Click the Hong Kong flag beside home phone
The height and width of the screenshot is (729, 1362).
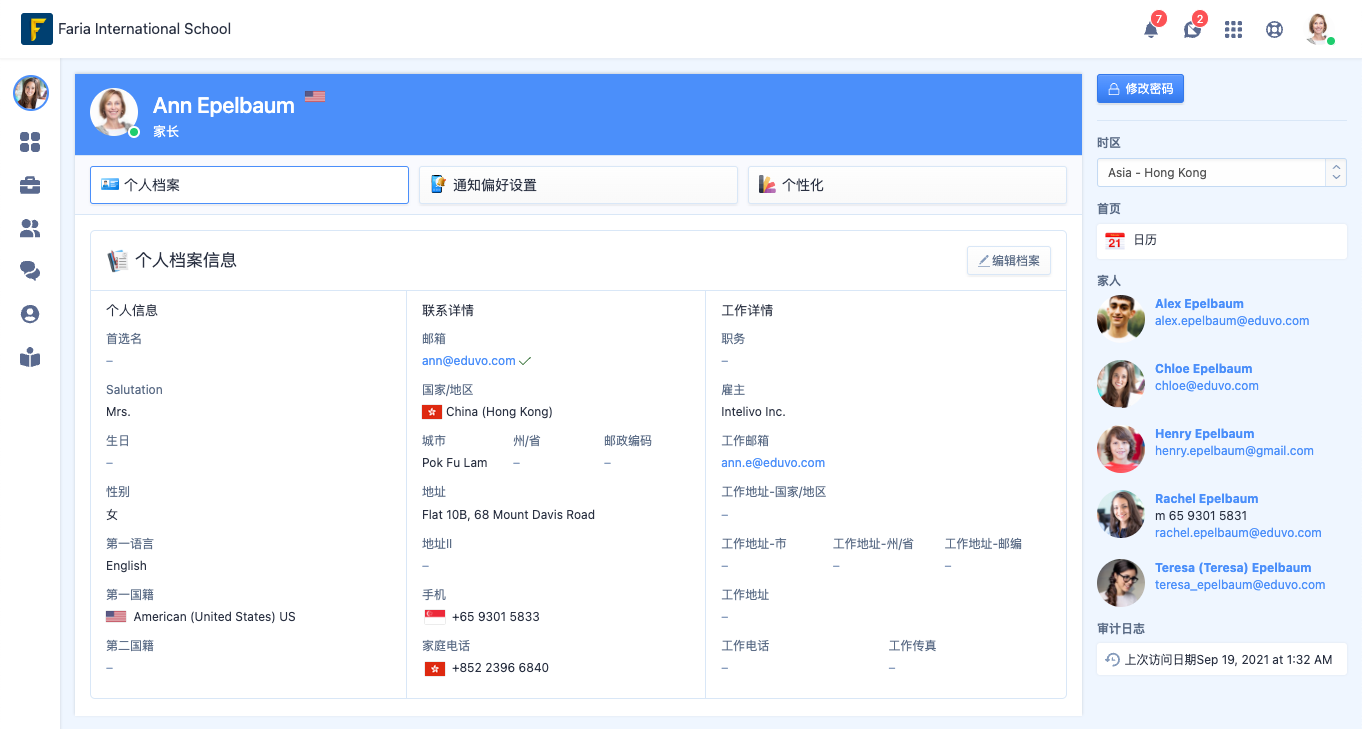(435, 668)
